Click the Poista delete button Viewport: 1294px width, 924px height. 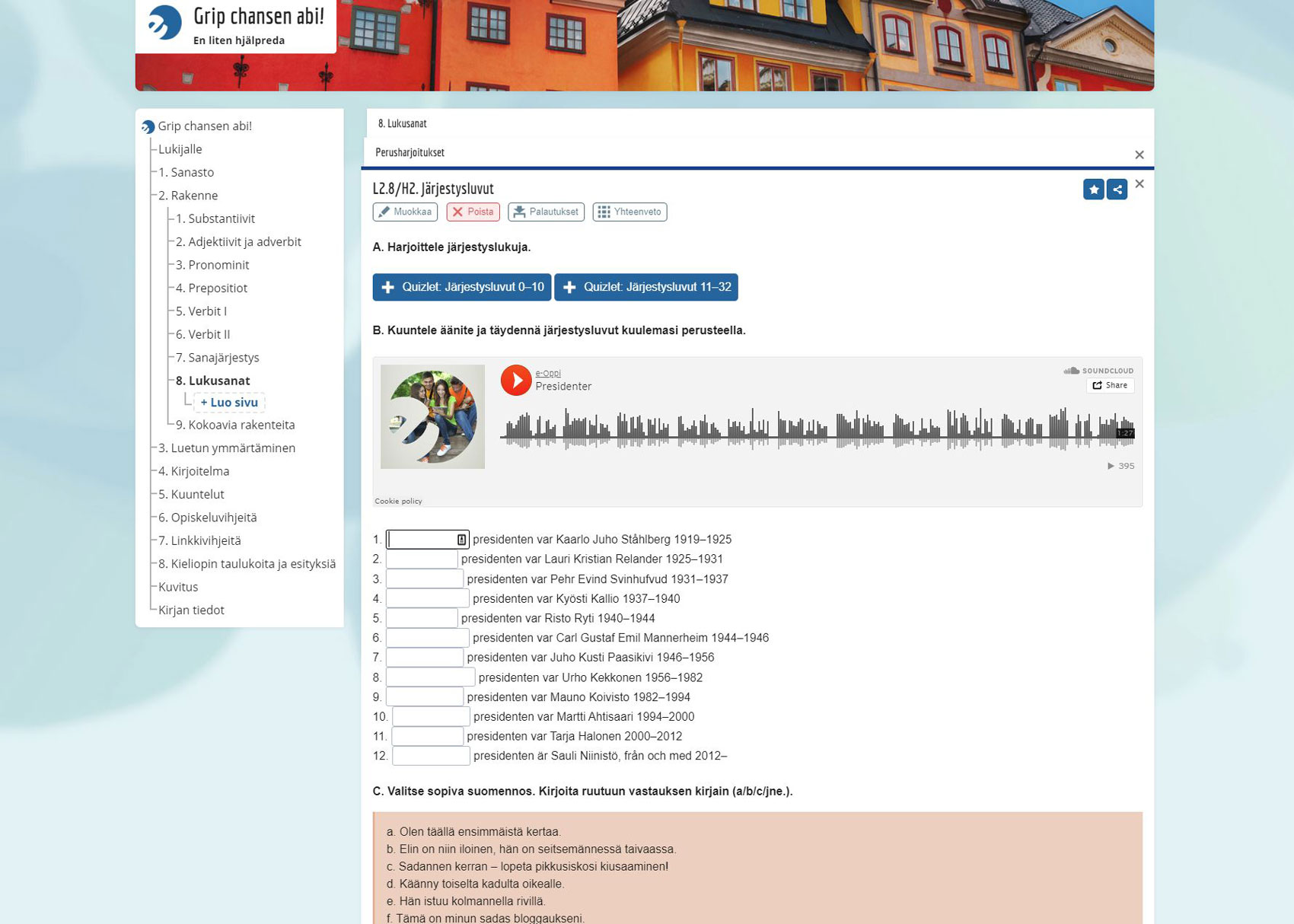[473, 212]
